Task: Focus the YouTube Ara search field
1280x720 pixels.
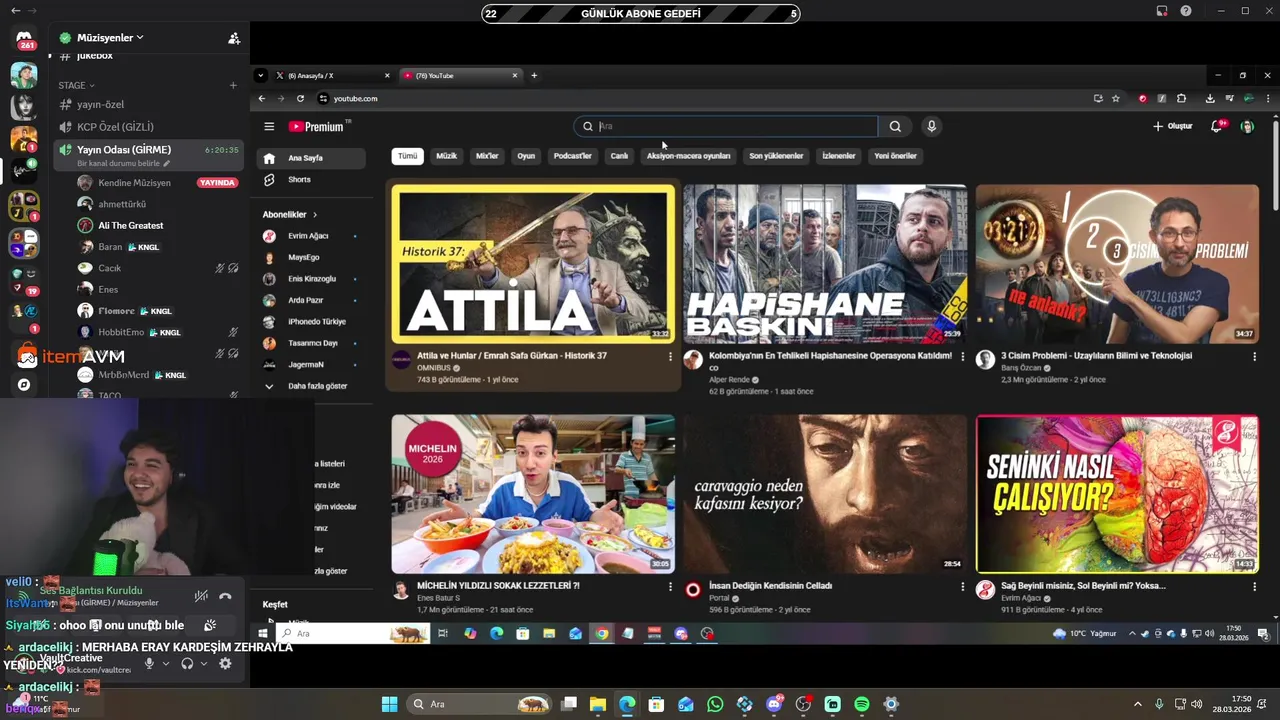Action: tap(726, 126)
